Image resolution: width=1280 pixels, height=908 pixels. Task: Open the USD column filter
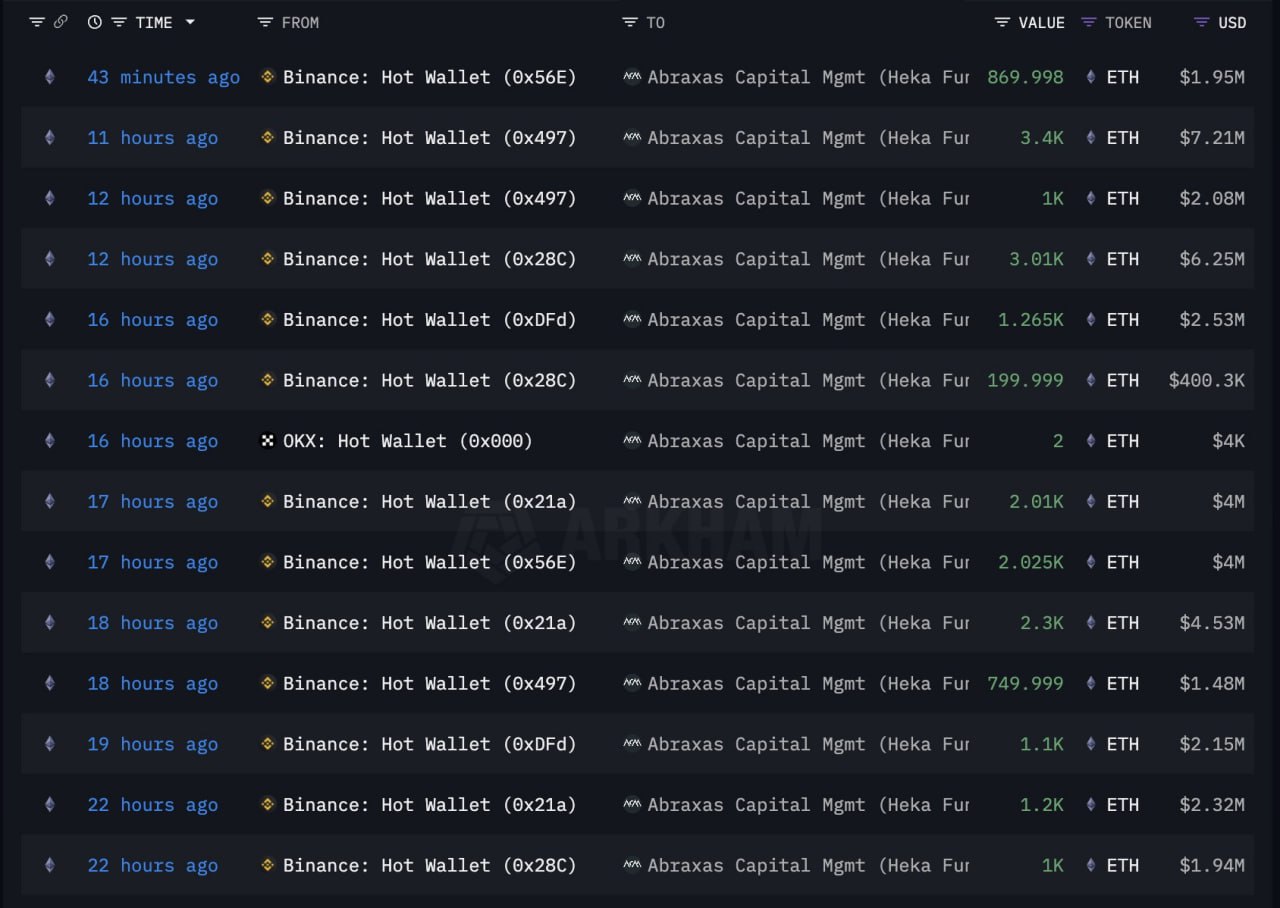point(1202,22)
